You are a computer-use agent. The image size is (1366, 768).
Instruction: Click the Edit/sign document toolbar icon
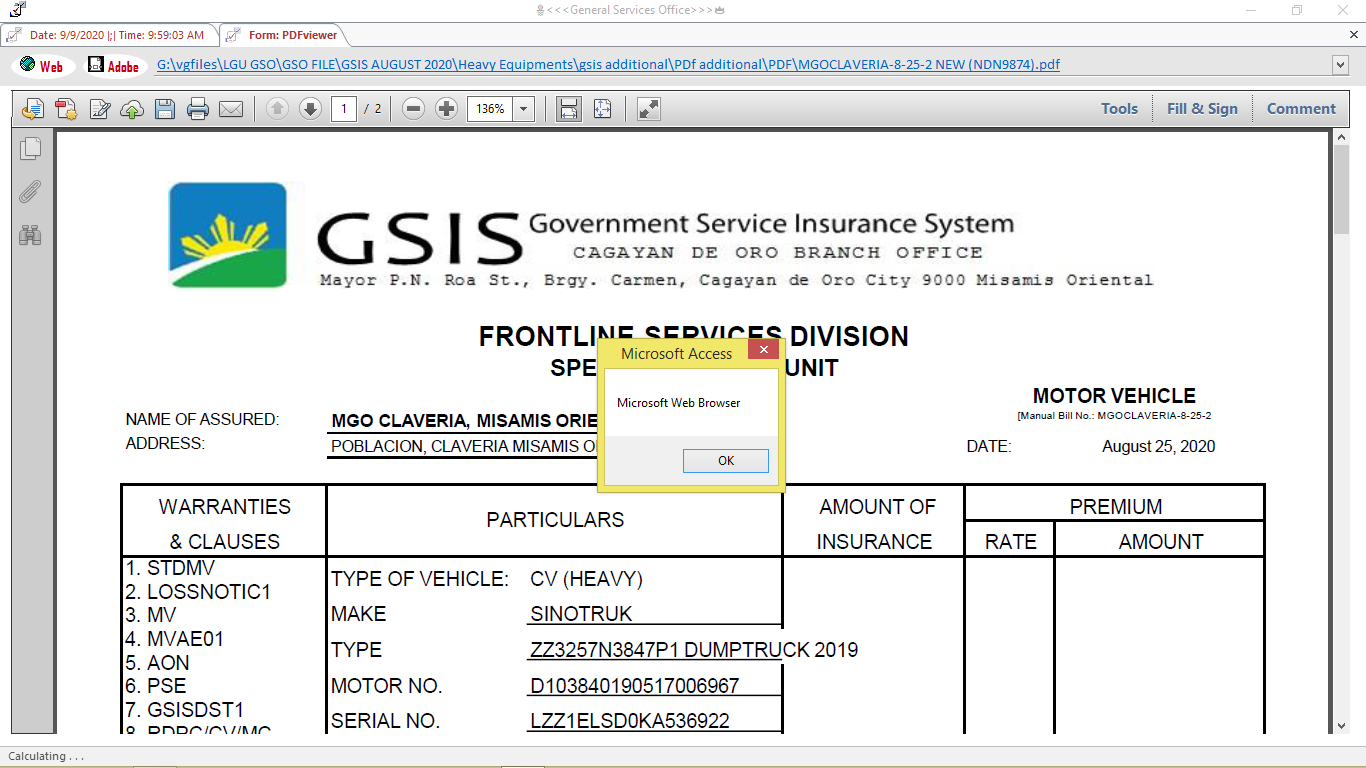point(99,109)
